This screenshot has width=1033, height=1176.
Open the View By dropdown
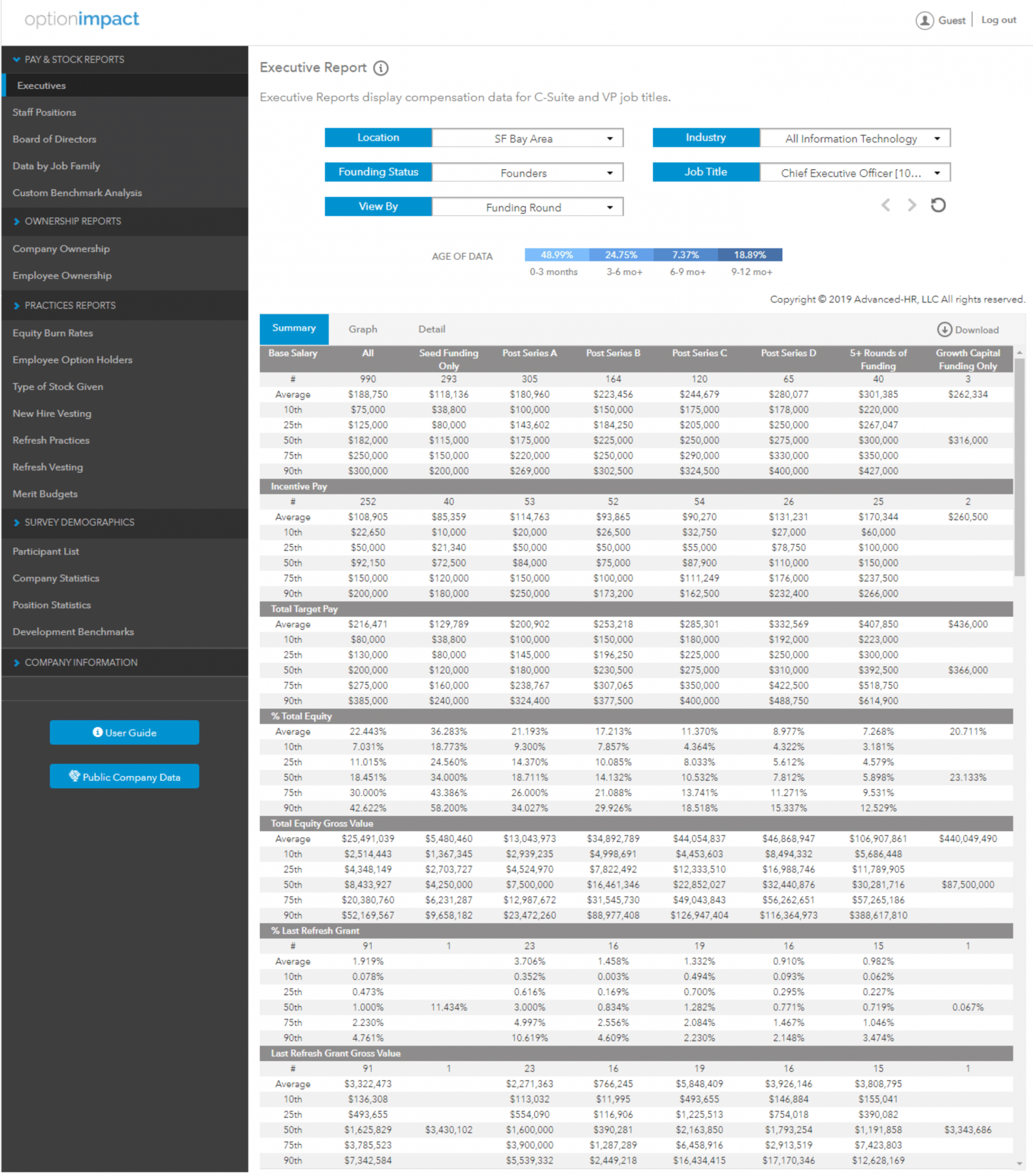[x=527, y=208]
